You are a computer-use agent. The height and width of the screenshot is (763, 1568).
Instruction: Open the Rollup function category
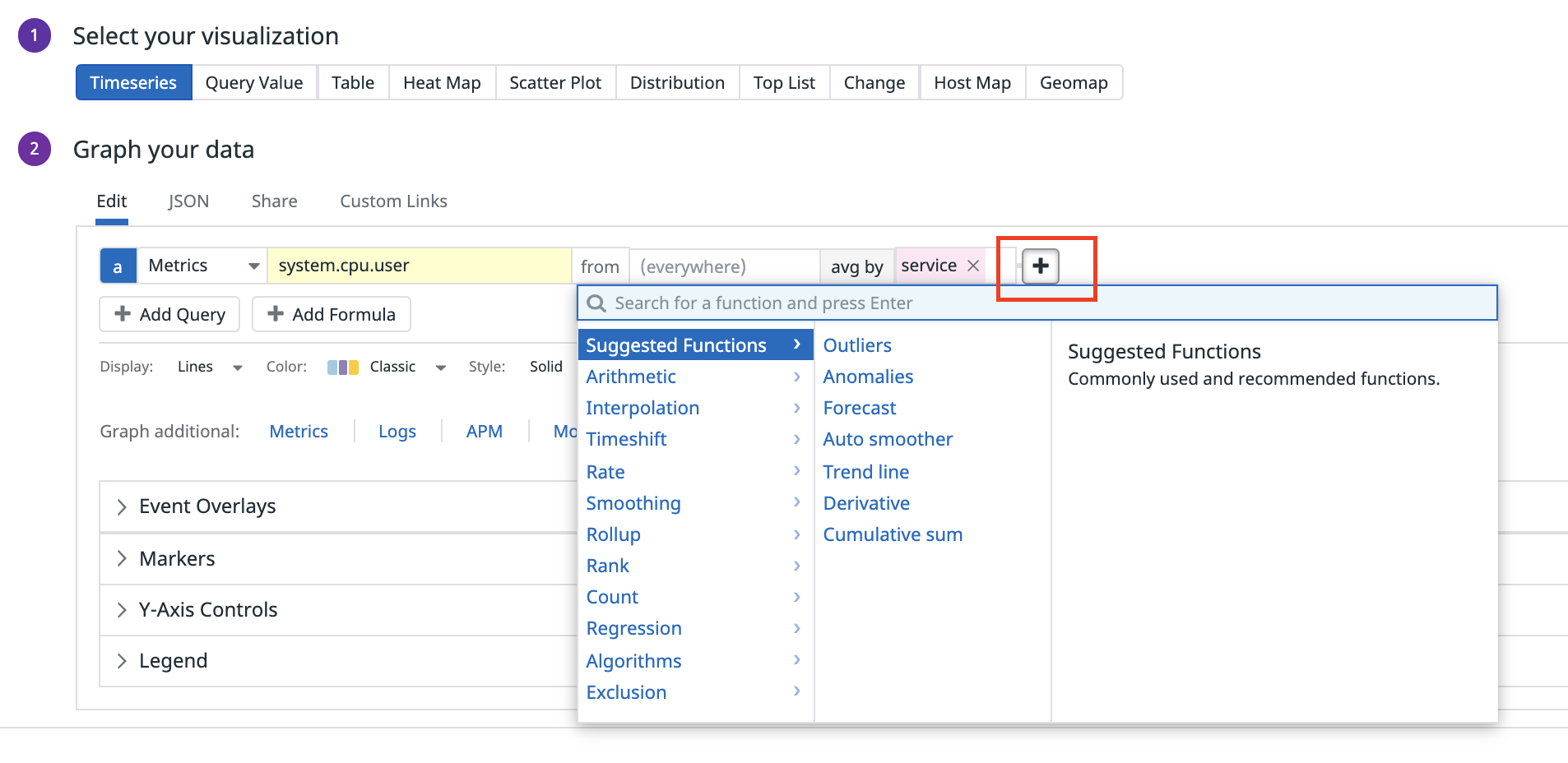coord(613,534)
